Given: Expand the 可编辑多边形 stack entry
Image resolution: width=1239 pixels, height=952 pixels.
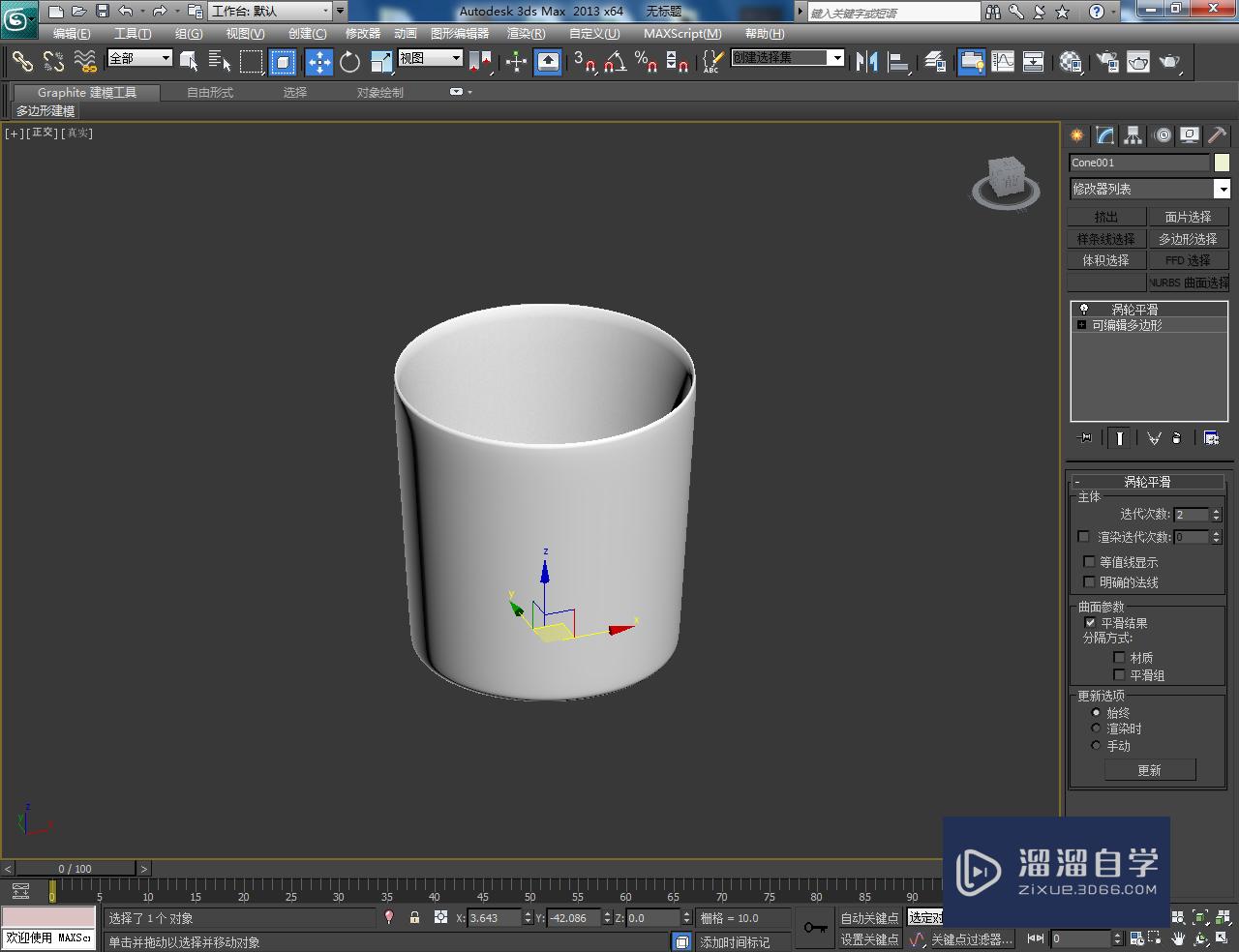Looking at the screenshot, I should click(1081, 325).
